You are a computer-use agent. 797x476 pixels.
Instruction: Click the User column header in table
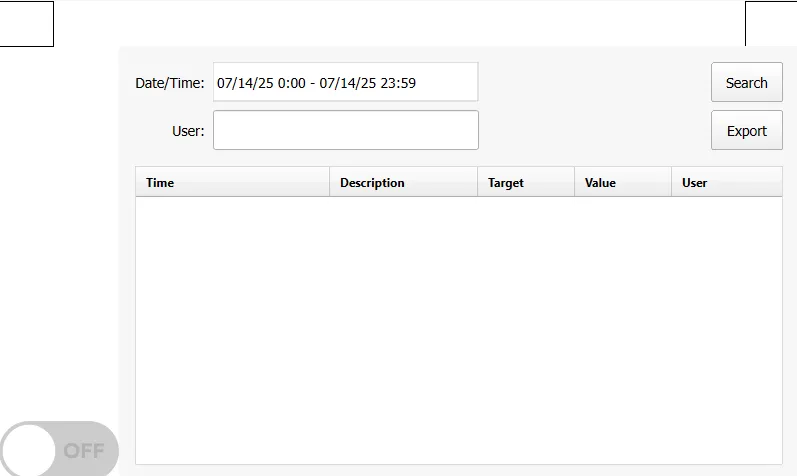pyautogui.click(x=726, y=183)
